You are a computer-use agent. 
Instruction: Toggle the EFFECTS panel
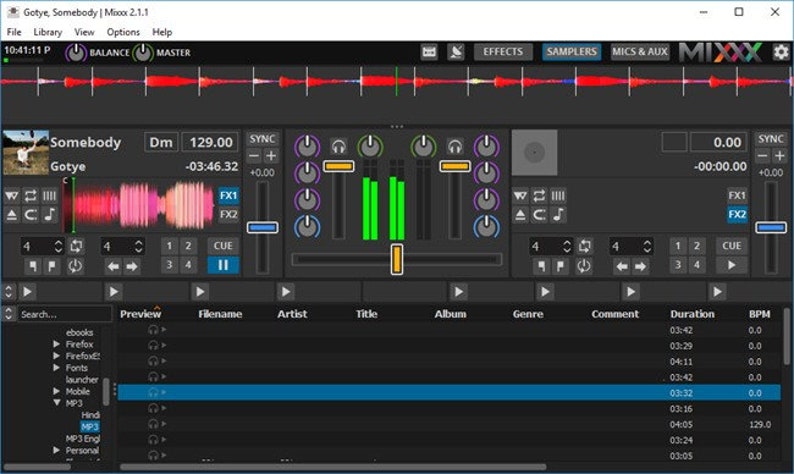tap(503, 52)
